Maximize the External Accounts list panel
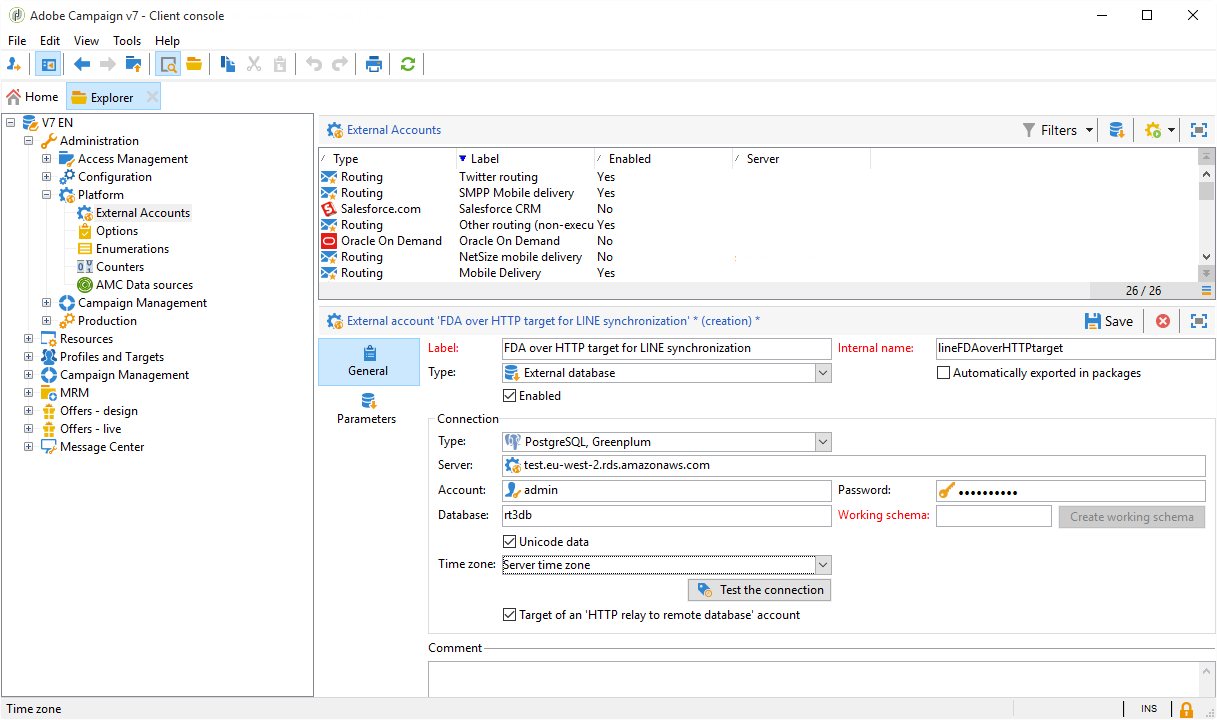This screenshot has width=1217, height=720. 1198,130
